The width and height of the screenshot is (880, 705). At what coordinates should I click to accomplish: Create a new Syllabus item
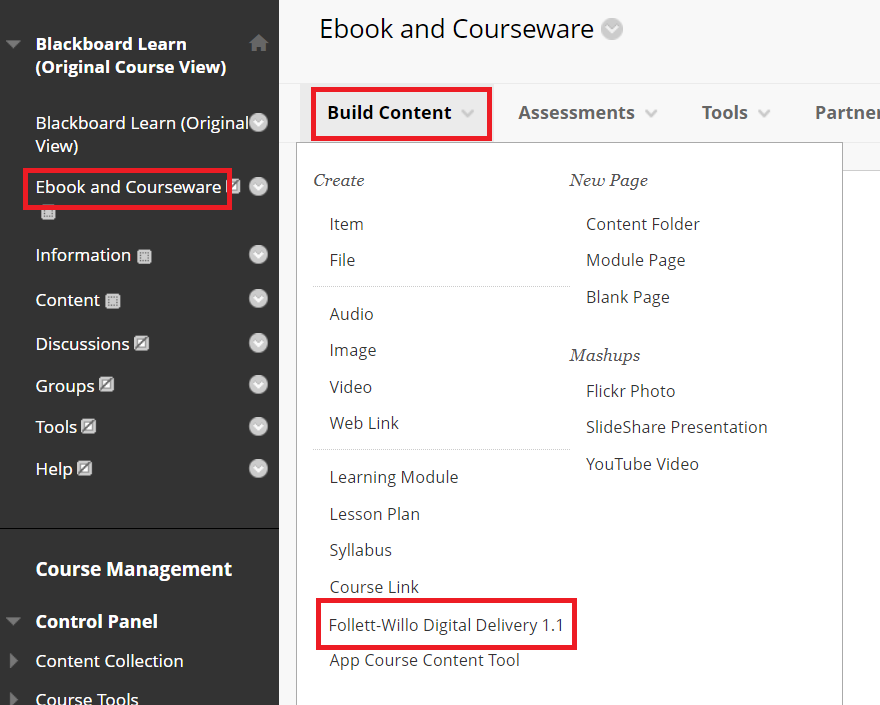pyautogui.click(x=360, y=550)
